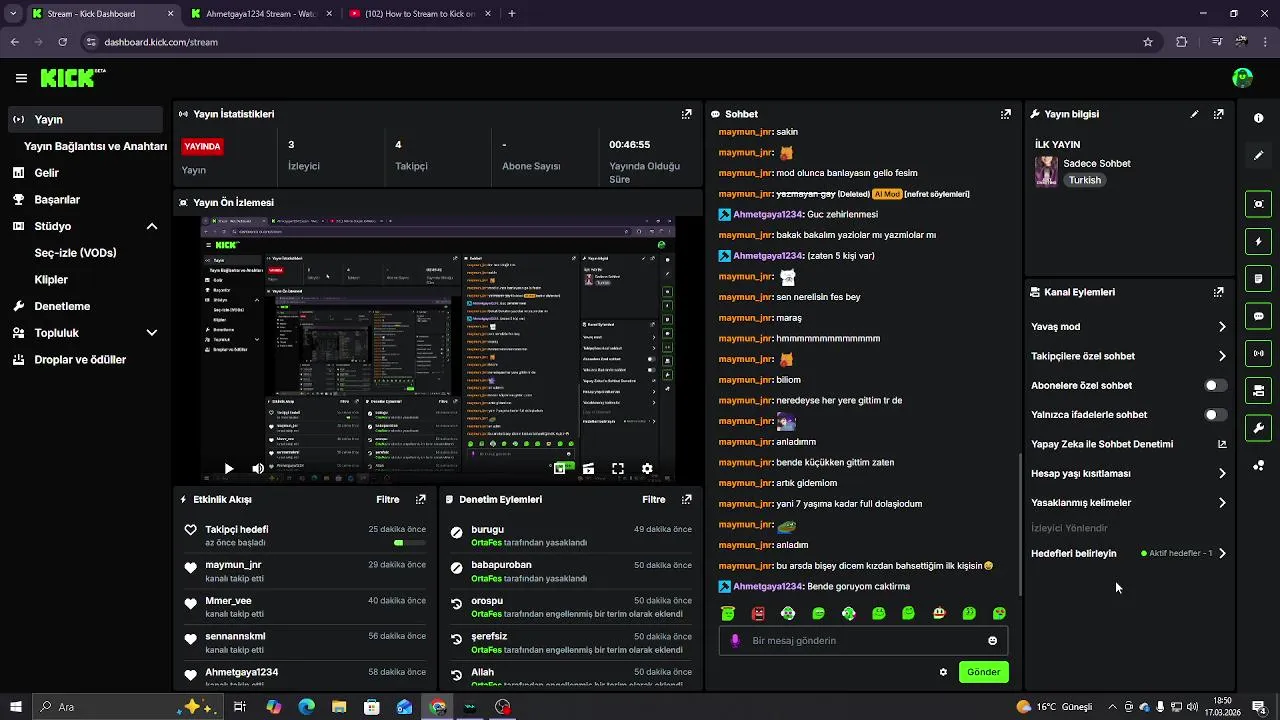The width and height of the screenshot is (1280, 720).
Task: Open the weather widget showing 16°C Güneşli
Action: [1054, 707]
